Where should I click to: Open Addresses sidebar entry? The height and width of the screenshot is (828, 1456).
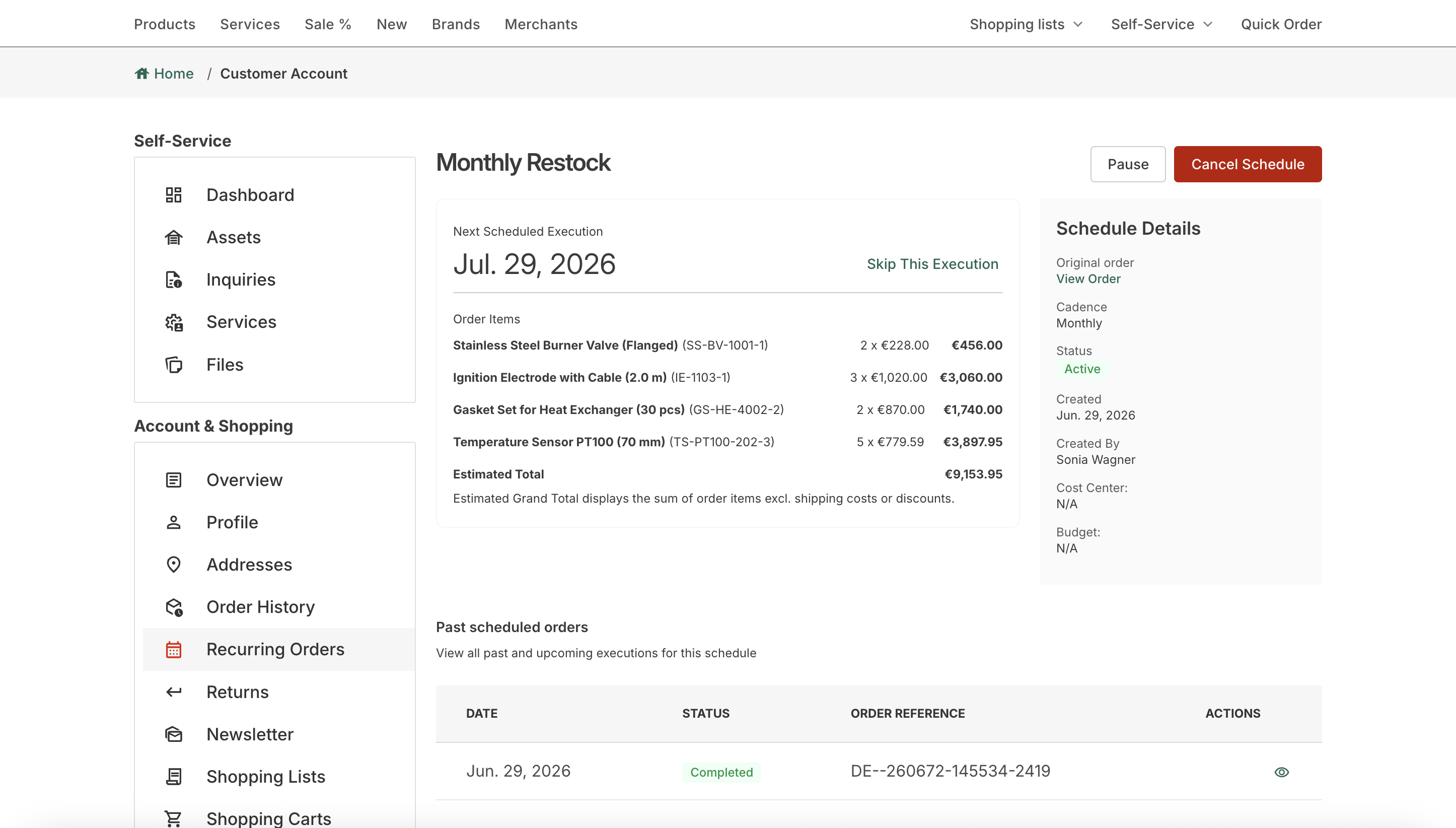click(x=249, y=565)
